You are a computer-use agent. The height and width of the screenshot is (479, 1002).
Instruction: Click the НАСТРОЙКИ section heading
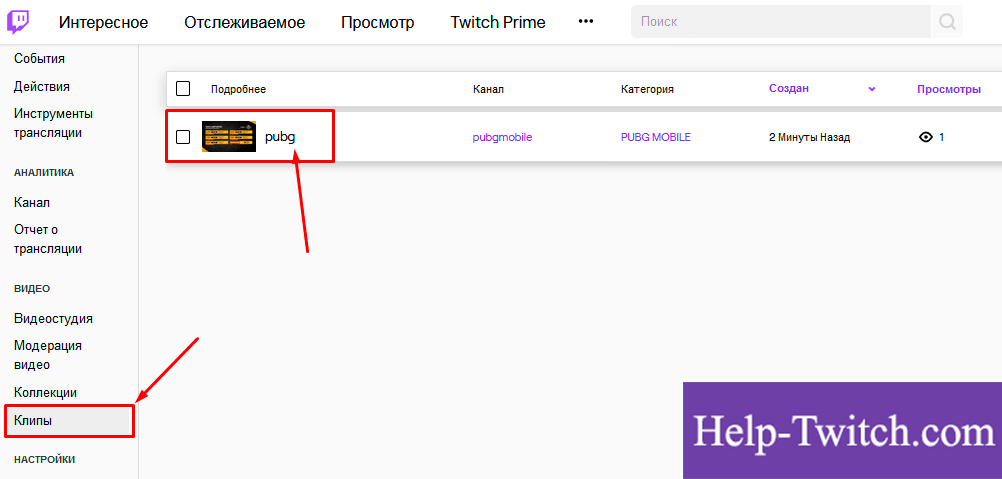tap(45, 459)
